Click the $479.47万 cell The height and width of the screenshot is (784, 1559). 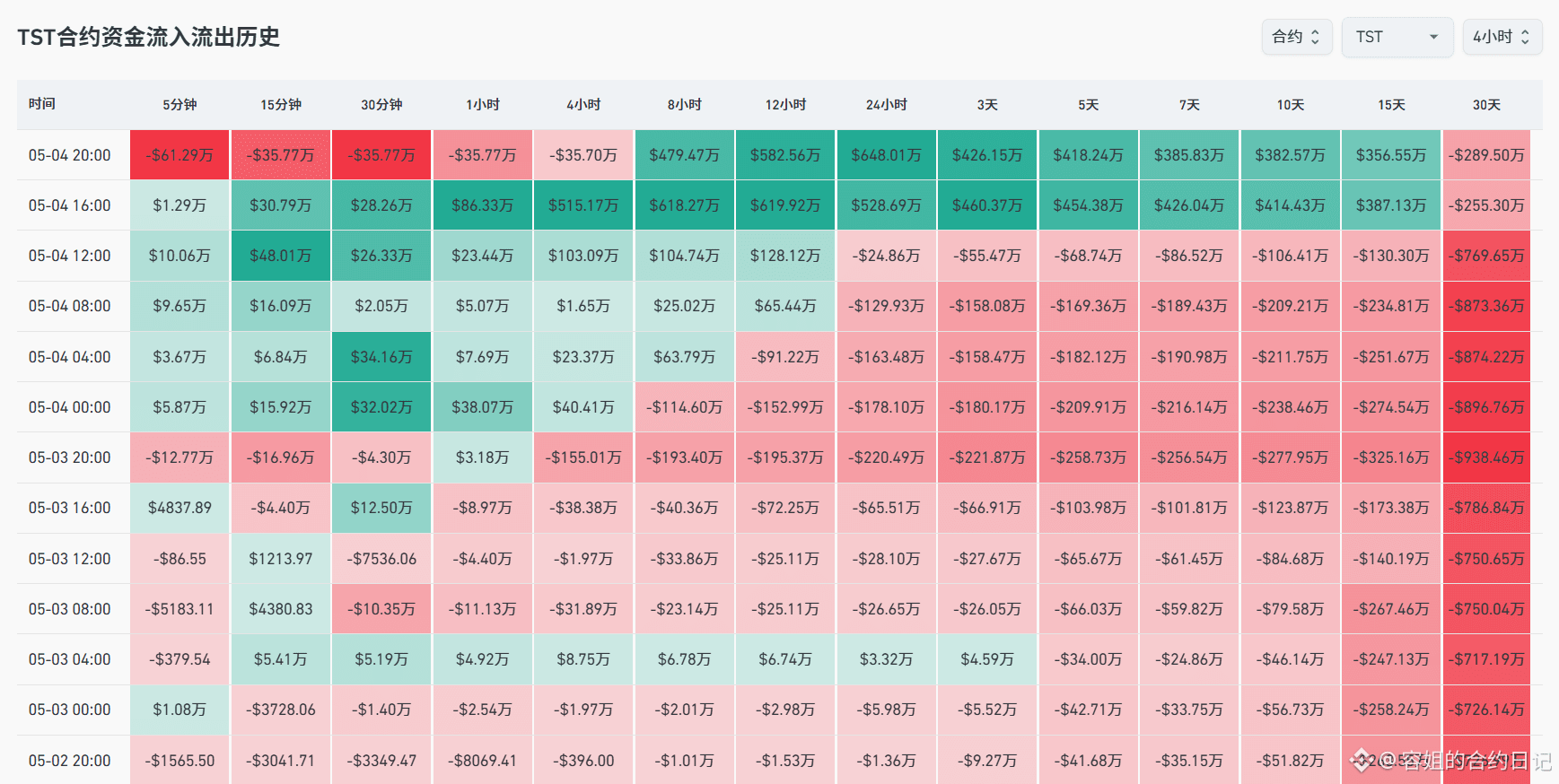[x=685, y=155]
